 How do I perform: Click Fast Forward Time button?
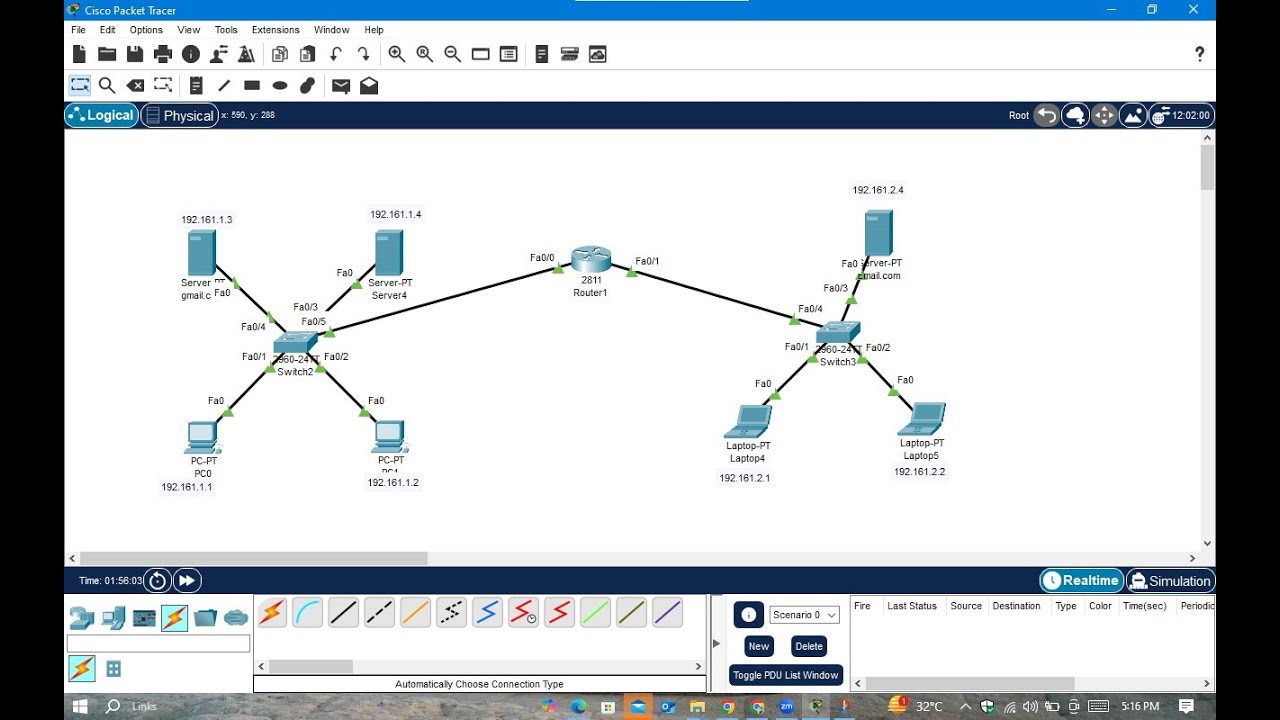coord(187,581)
